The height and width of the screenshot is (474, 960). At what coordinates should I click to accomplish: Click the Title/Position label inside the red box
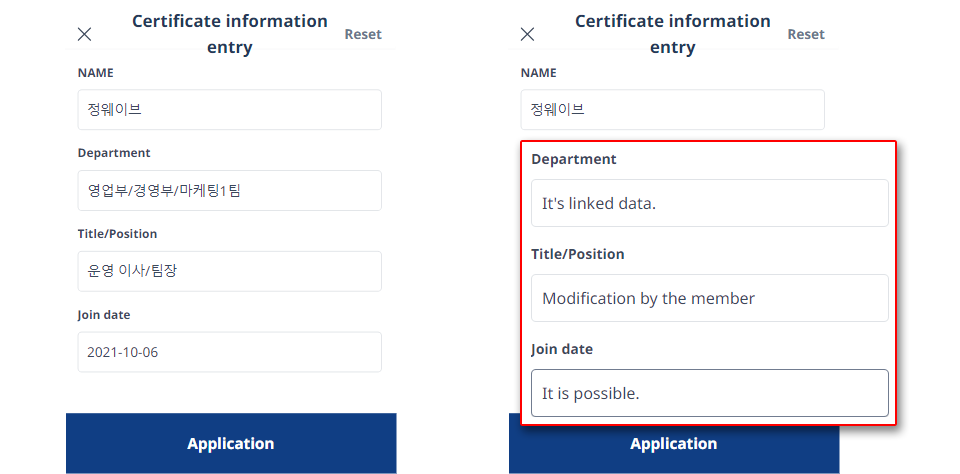(577, 254)
